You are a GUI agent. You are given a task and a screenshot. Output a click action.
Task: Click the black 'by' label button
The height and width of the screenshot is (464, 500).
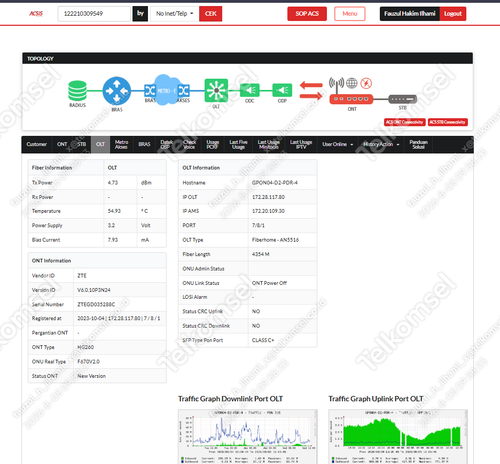tap(140, 14)
